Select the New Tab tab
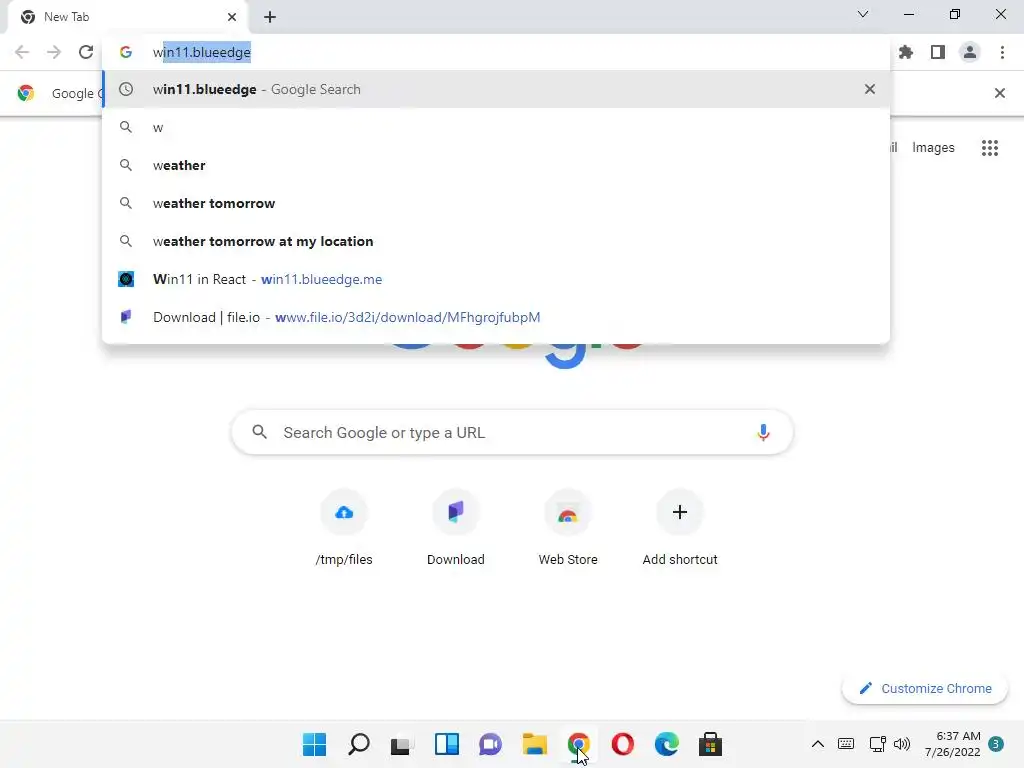The height and width of the screenshot is (768, 1024). tap(127, 17)
